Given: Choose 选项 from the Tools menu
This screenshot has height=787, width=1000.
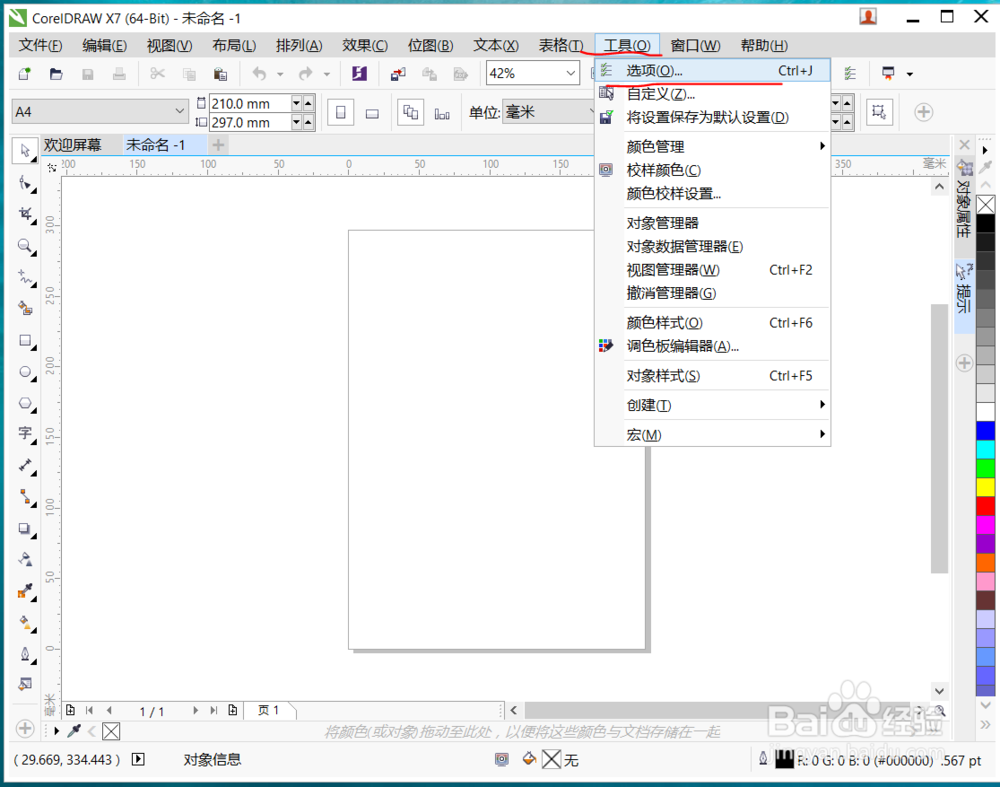Looking at the screenshot, I should pos(712,71).
